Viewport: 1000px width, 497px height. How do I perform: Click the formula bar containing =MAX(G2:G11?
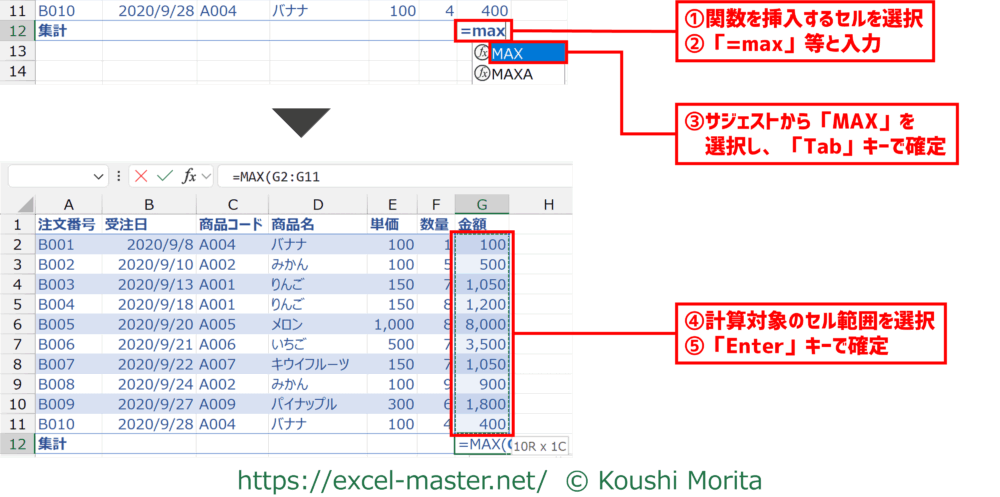click(x=400, y=176)
